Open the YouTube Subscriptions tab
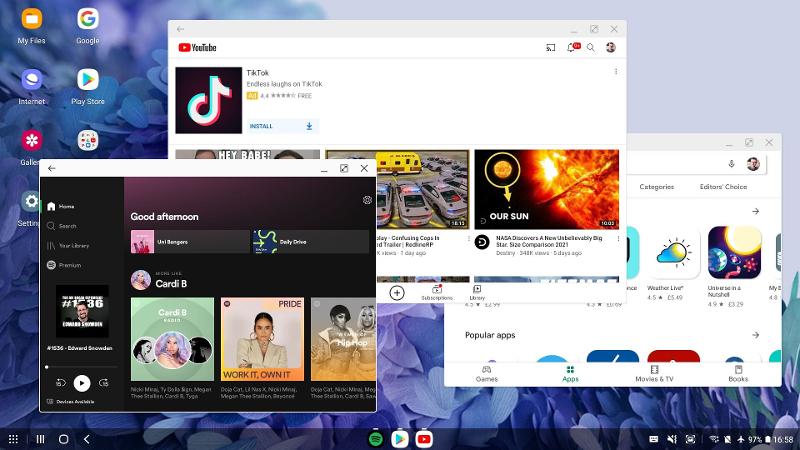The image size is (800, 450). click(437, 292)
